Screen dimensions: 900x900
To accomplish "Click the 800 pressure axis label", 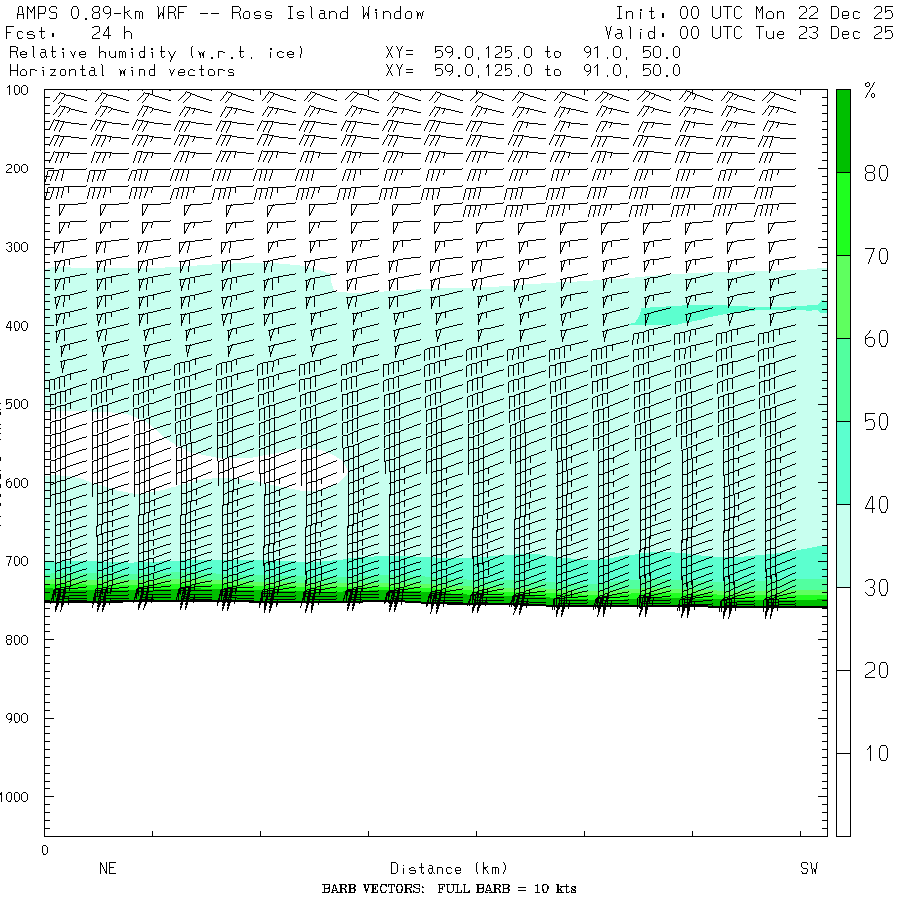I will pyautogui.click(x=17, y=640).
